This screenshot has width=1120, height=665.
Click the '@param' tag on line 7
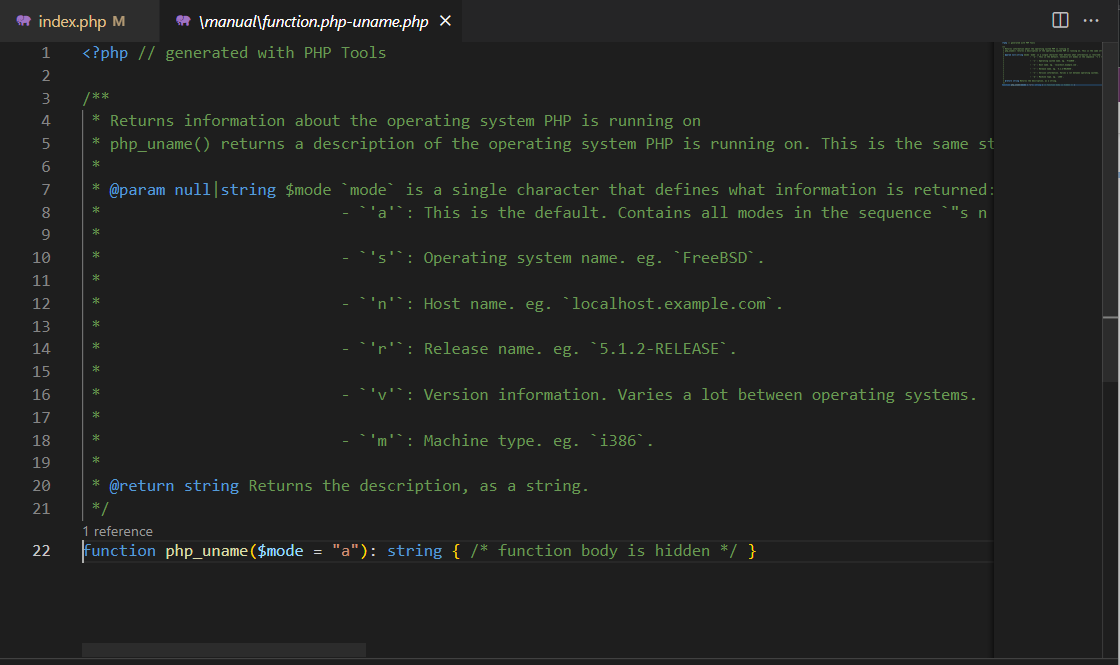tap(137, 189)
